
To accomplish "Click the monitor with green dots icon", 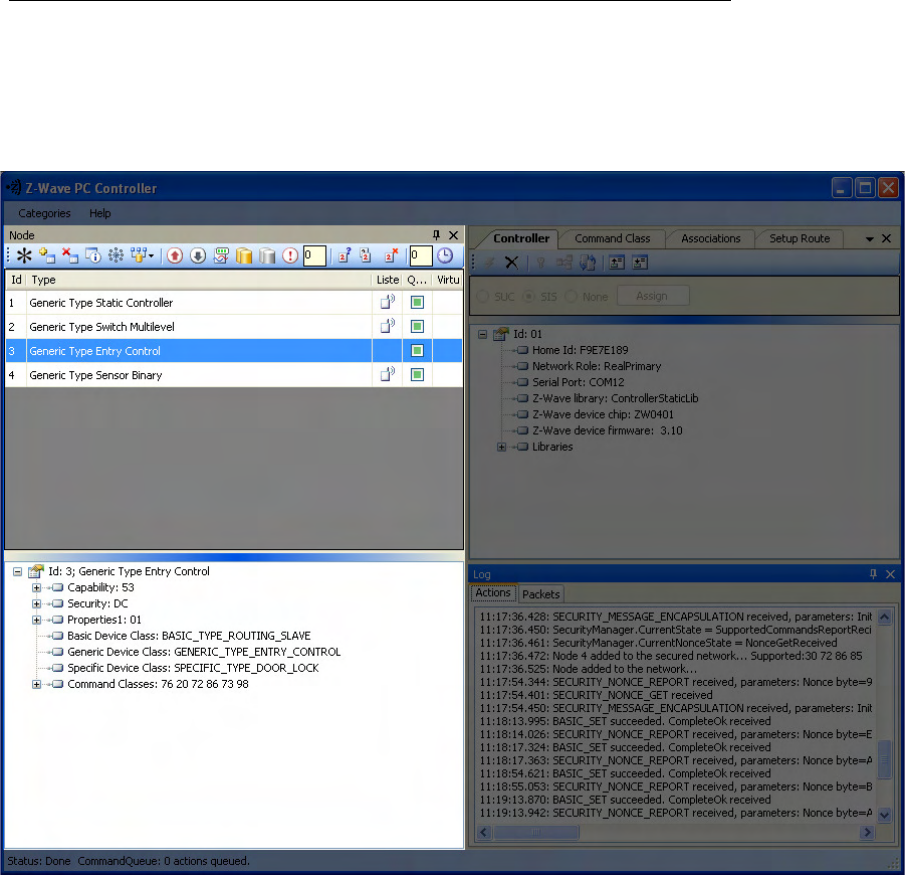I will 221,256.
